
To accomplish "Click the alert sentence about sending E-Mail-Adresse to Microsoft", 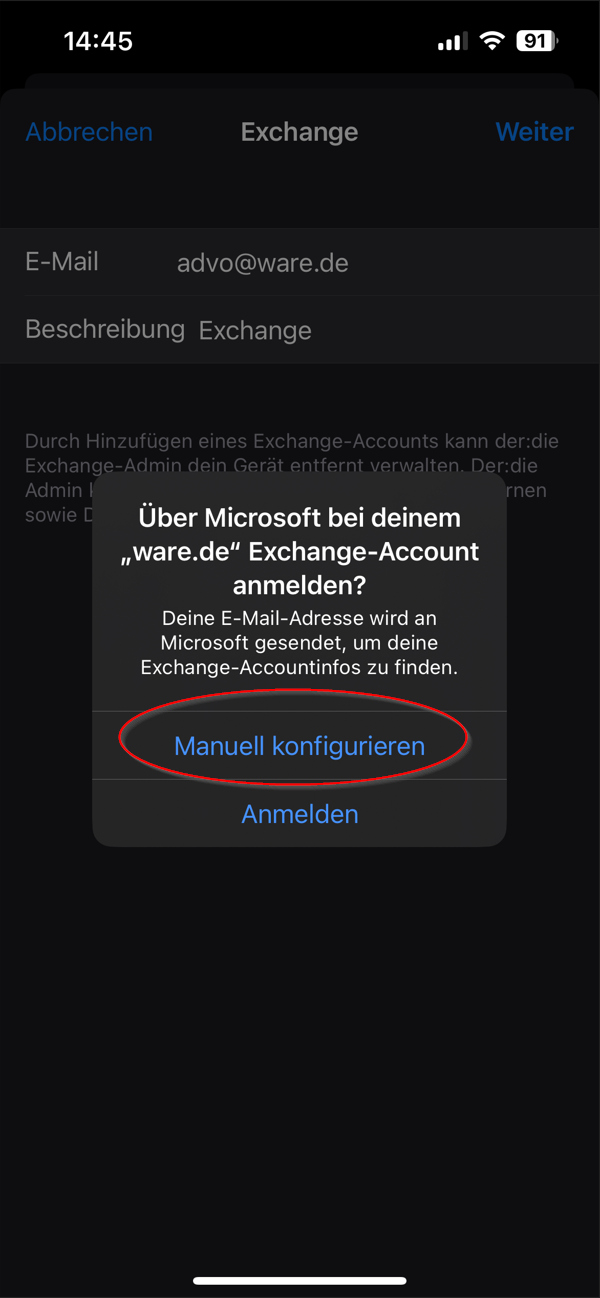I will pos(299,642).
